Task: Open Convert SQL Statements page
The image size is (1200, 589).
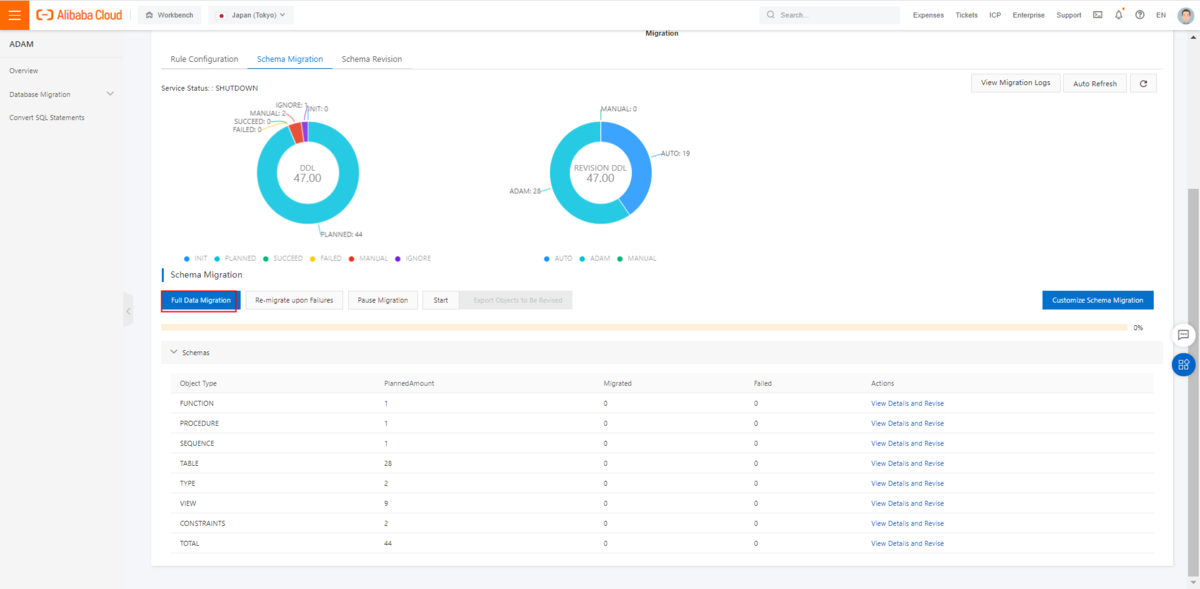Action: click(x=47, y=117)
